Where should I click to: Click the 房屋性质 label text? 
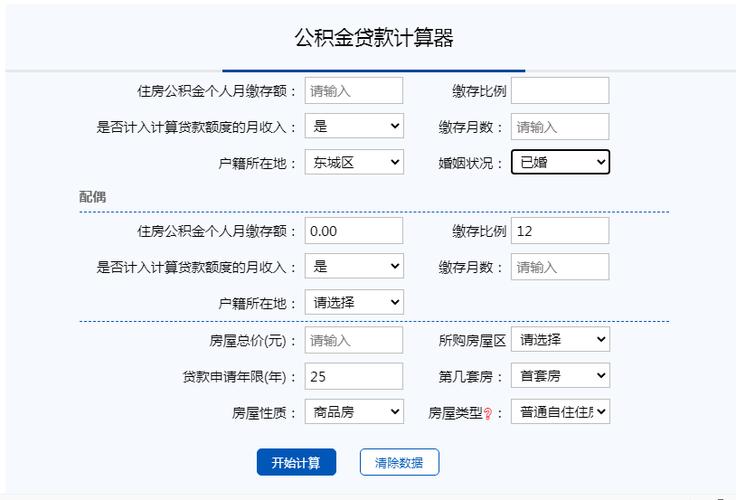pos(259,413)
